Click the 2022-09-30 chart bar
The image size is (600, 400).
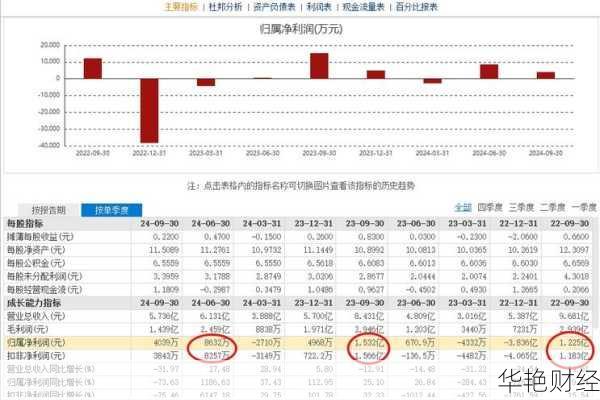pos(93,69)
